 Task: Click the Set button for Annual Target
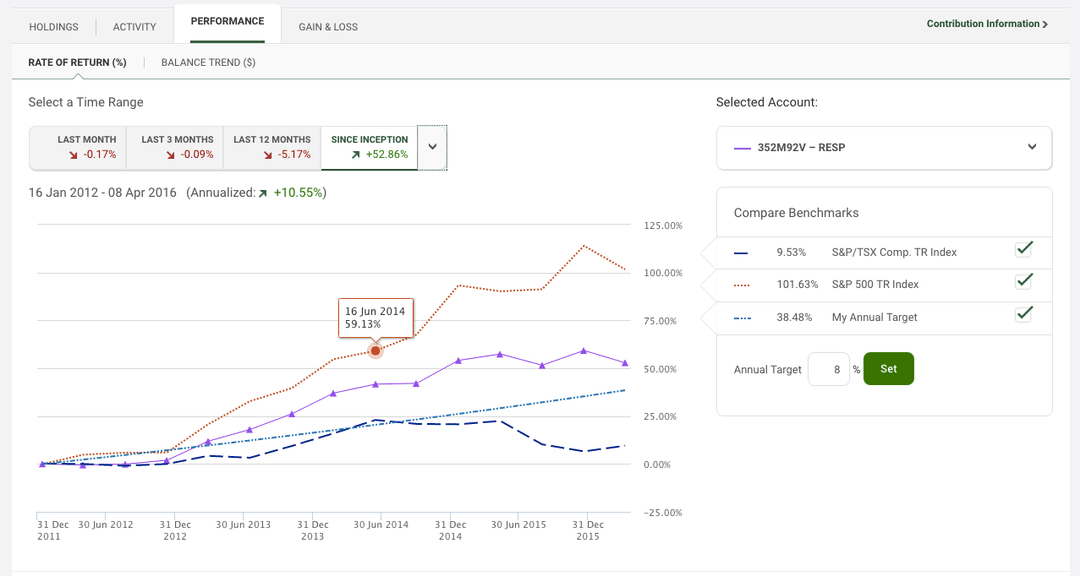click(888, 368)
